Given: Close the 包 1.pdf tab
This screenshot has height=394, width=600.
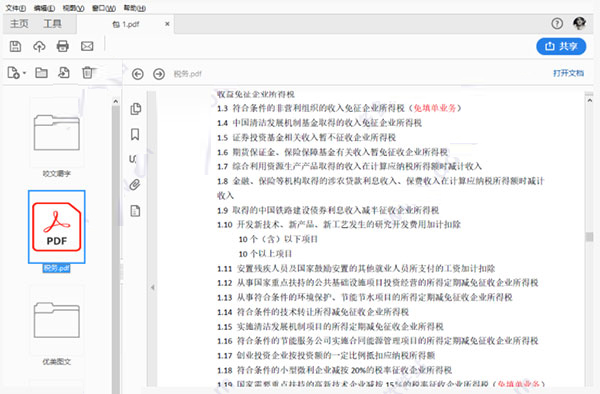Looking at the screenshot, I should point(167,24).
